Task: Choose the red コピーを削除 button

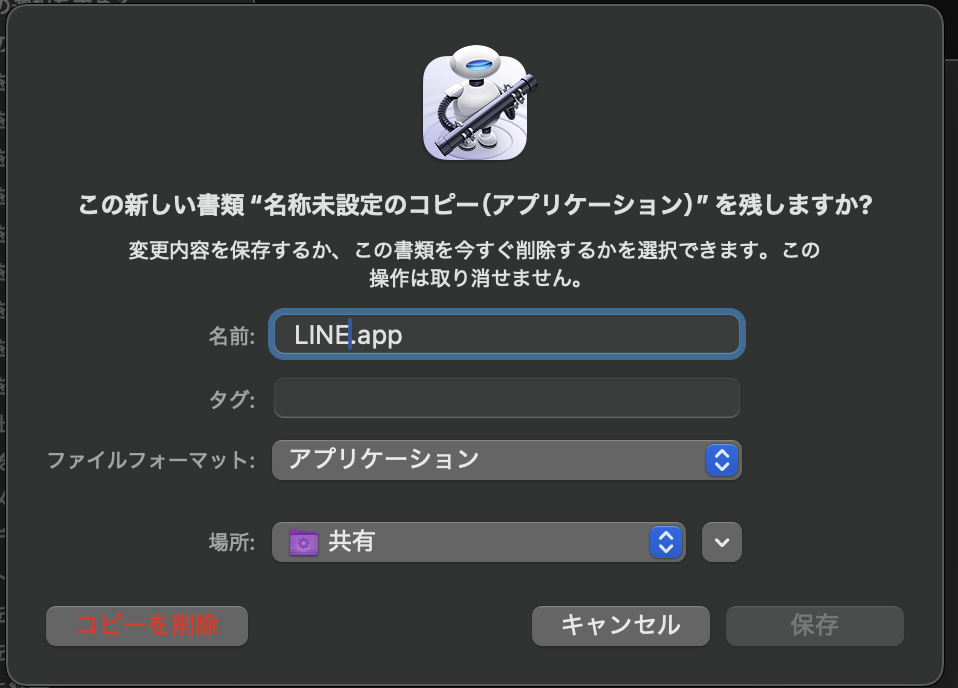Action: pos(147,626)
